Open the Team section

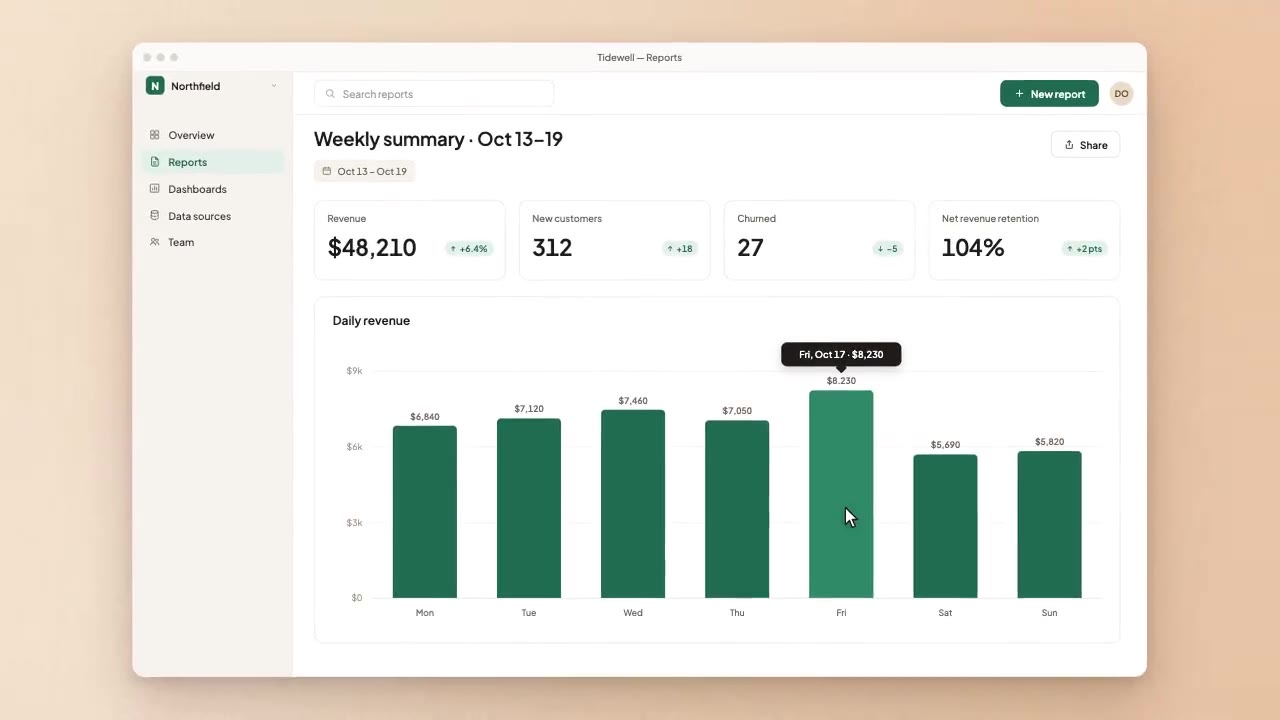212,242
